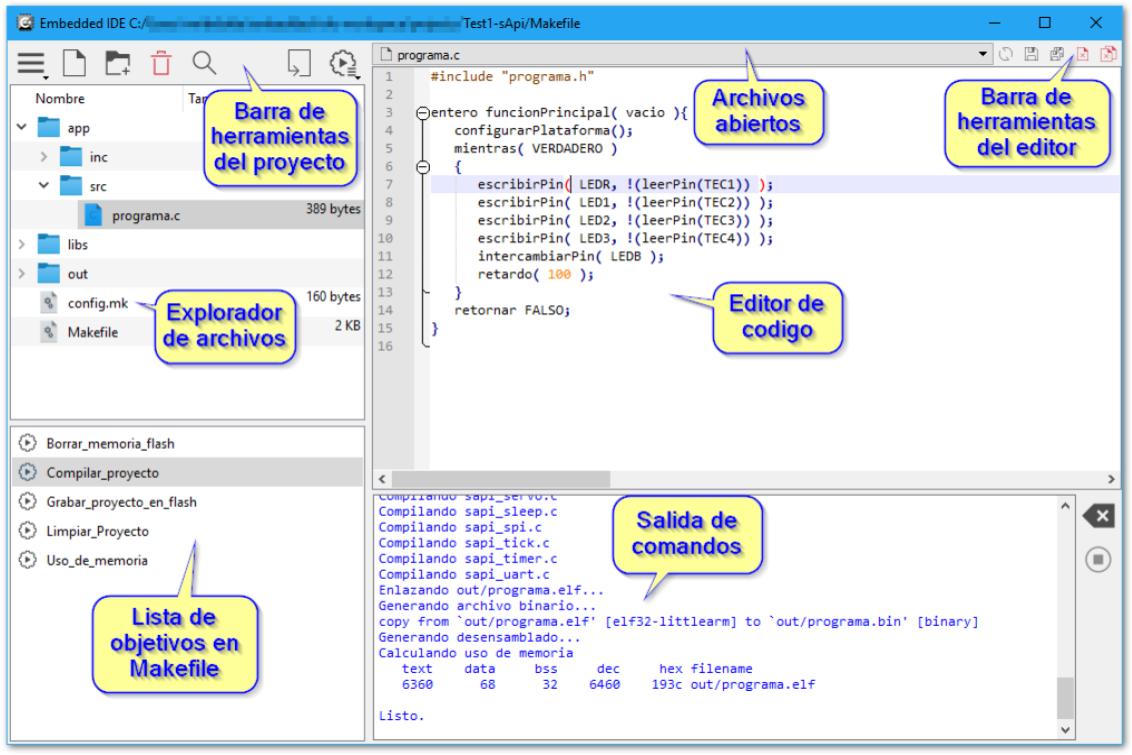The width and height of the screenshot is (1132, 755).
Task: Click the new folder toolbar icon
Action: 118,64
